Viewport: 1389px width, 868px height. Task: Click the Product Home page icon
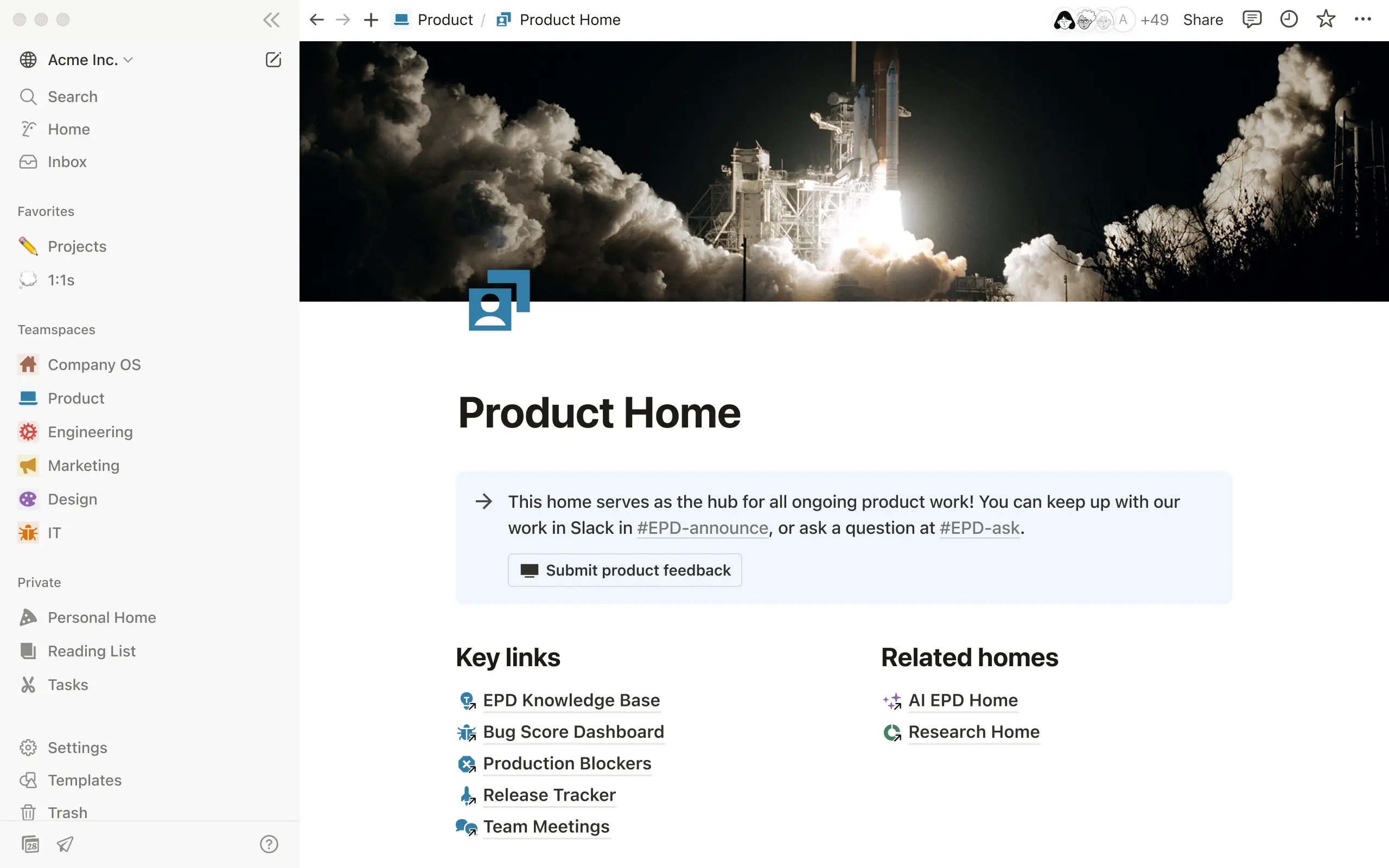point(498,300)
